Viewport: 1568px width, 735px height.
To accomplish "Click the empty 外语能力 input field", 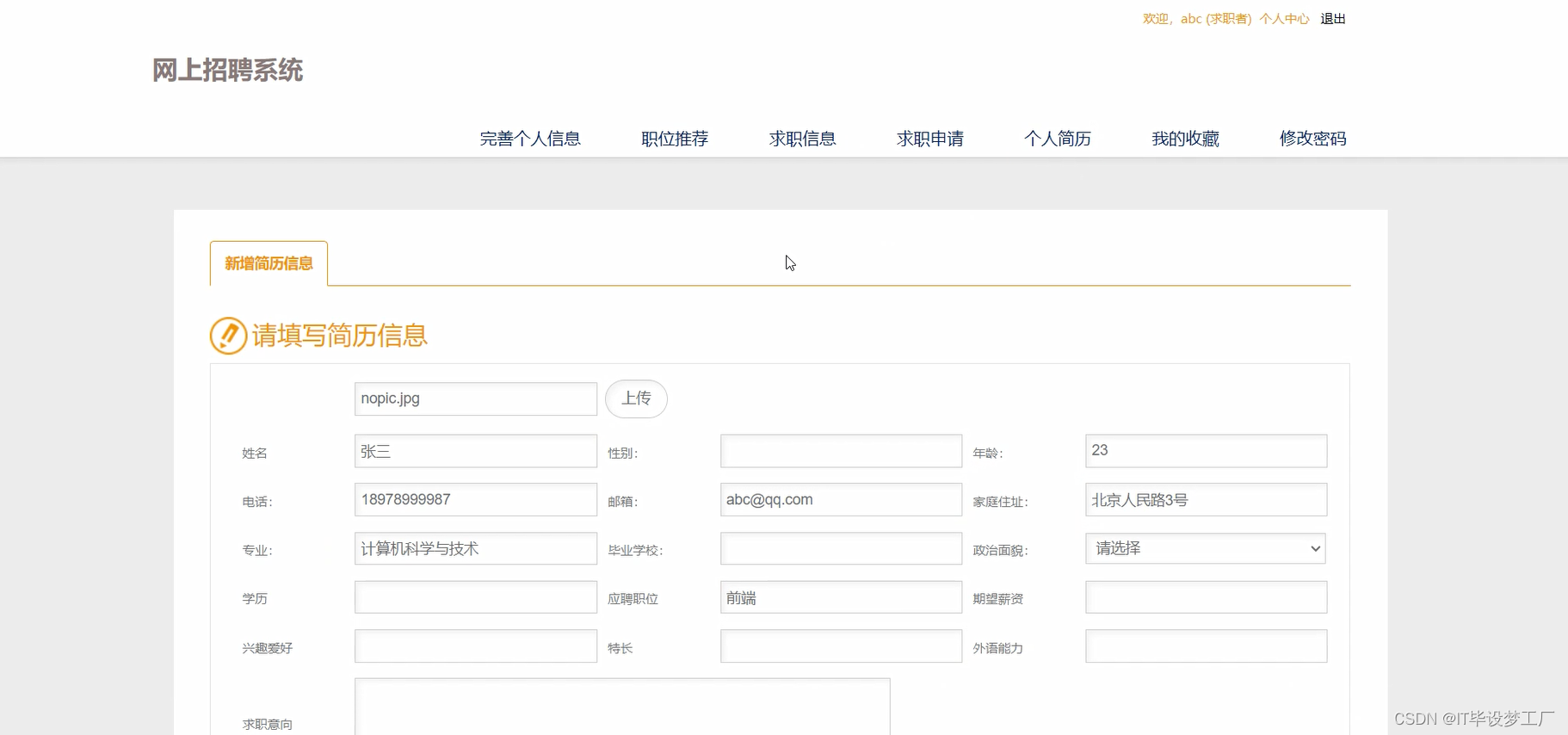I will click(x=1207, y=646).
